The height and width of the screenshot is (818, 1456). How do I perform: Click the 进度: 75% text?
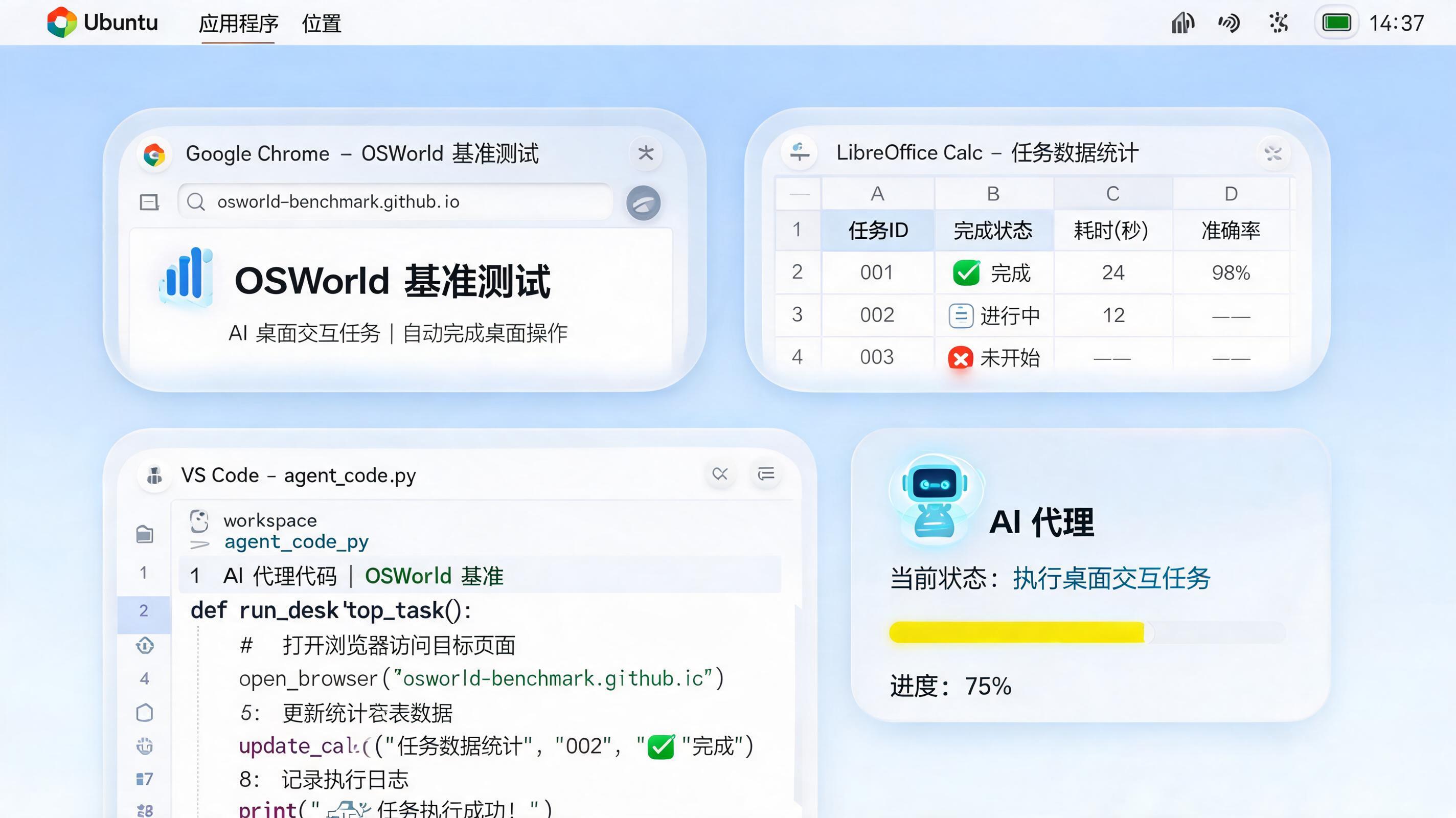click(x=951, y=686)
